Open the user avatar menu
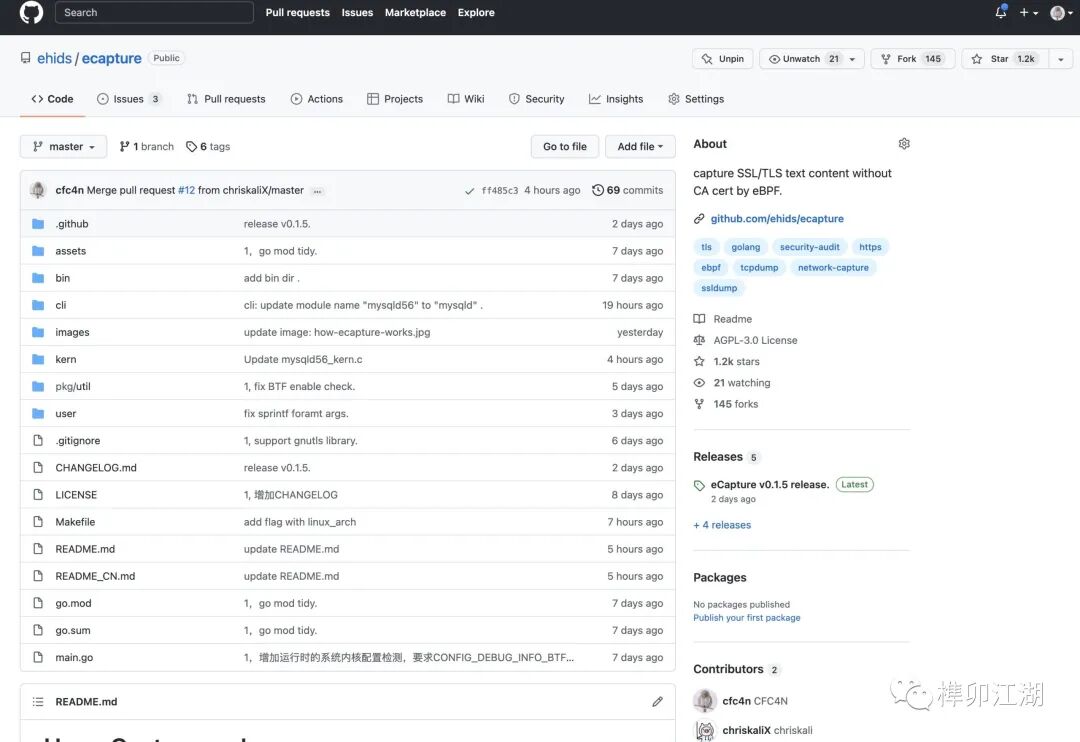 [x=1061, y=12]
